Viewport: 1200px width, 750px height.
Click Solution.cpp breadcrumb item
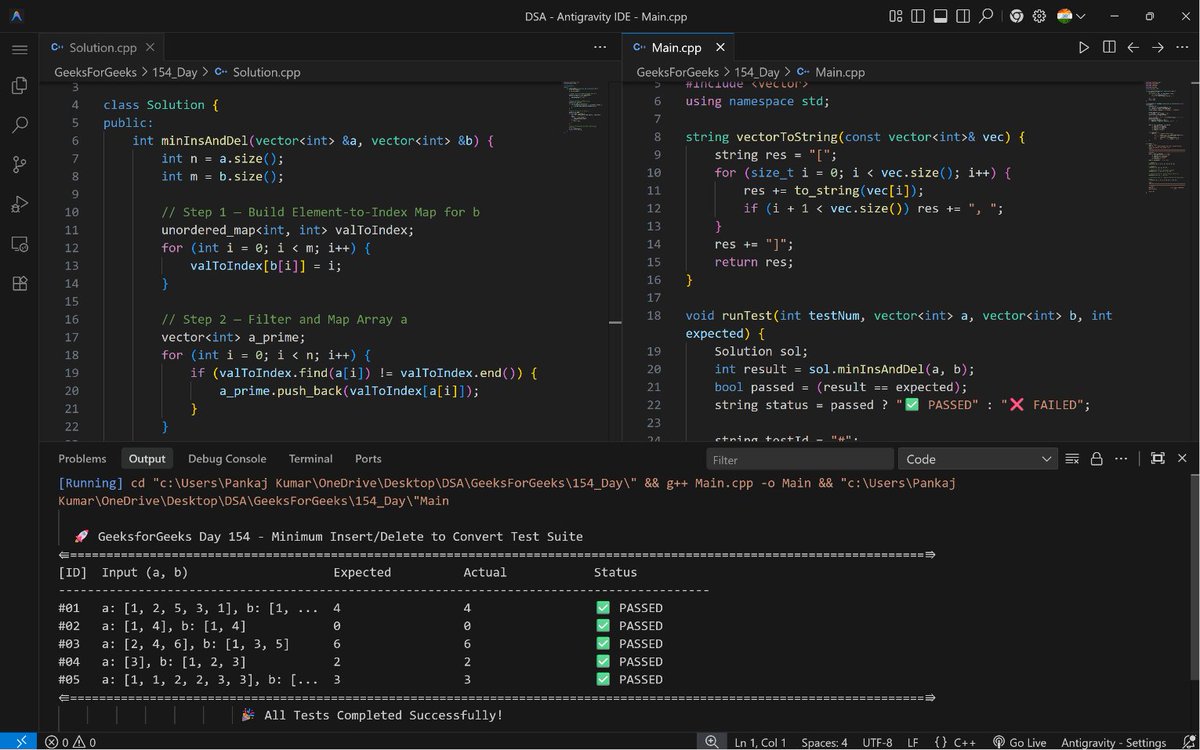coord(257,72)
